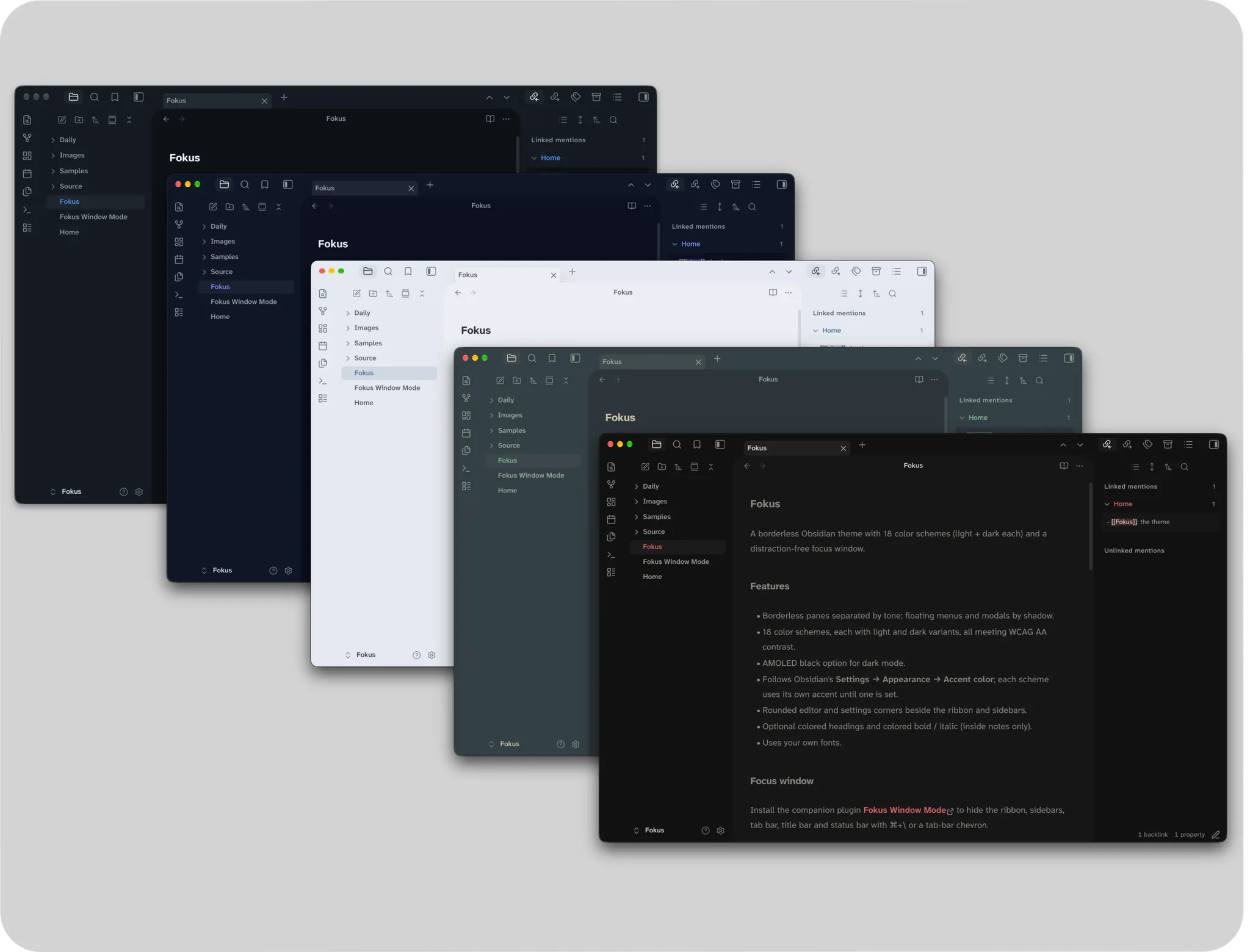Follow Fokus Window Mode link in note
The width and height of the screenshot is (1250, 952).
point(905,810)
